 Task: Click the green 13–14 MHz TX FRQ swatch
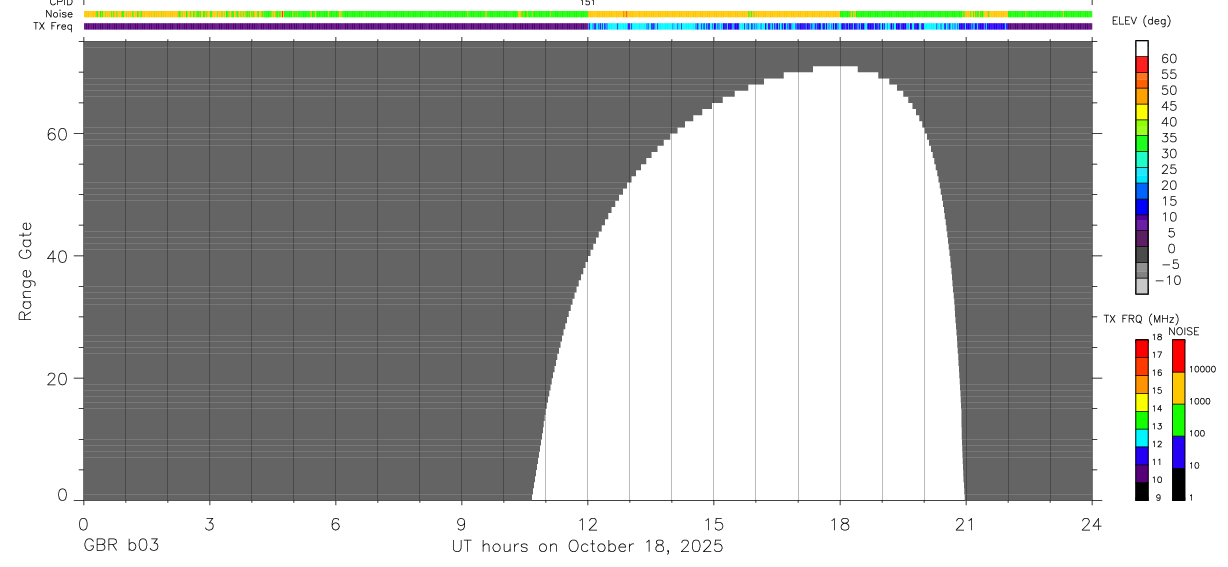tap(1141, 419)
